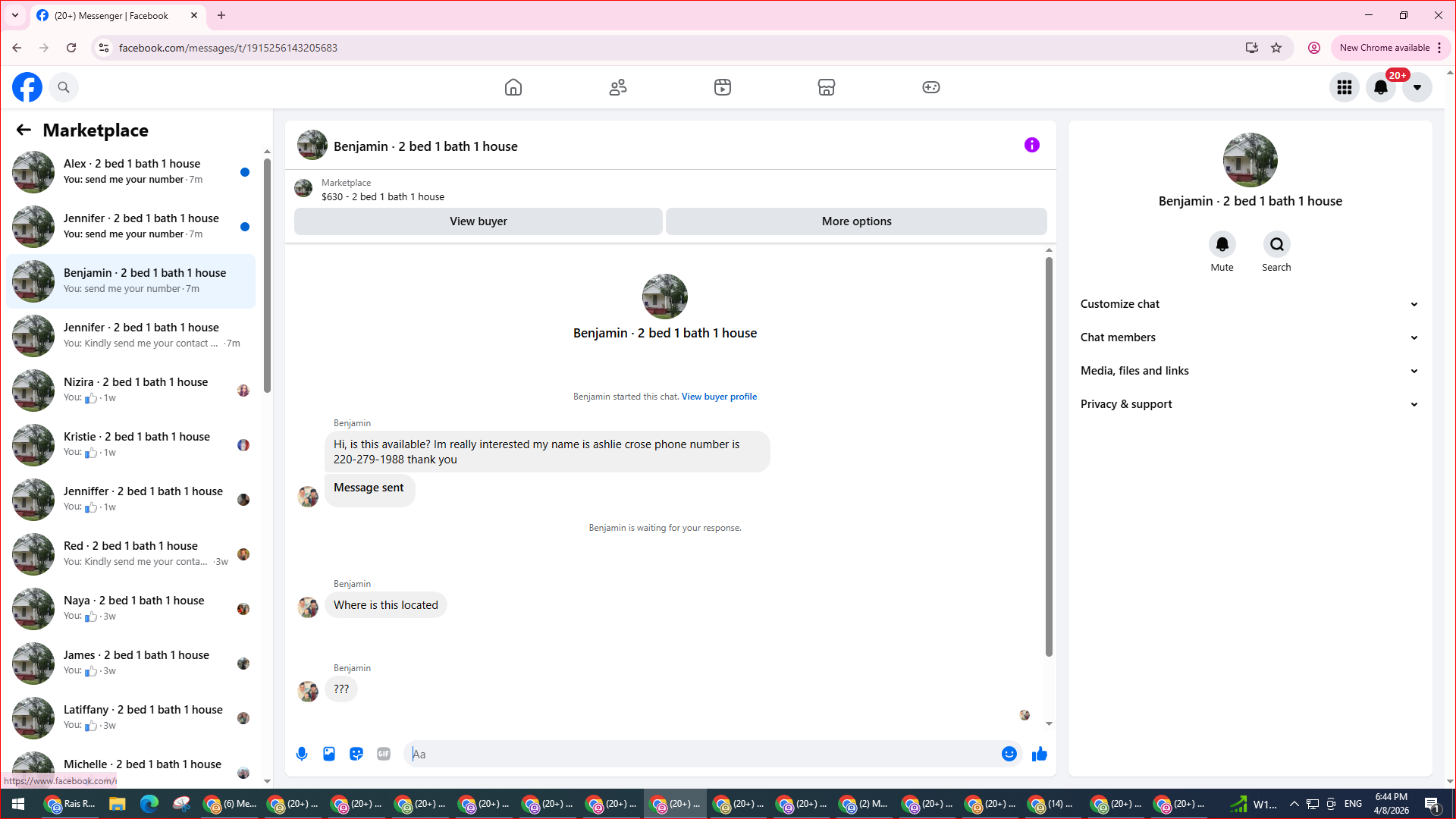Viewport: 1456px width, 819px height.
Task: Open the notifications bell
Action: click(x=1381, y=87)
